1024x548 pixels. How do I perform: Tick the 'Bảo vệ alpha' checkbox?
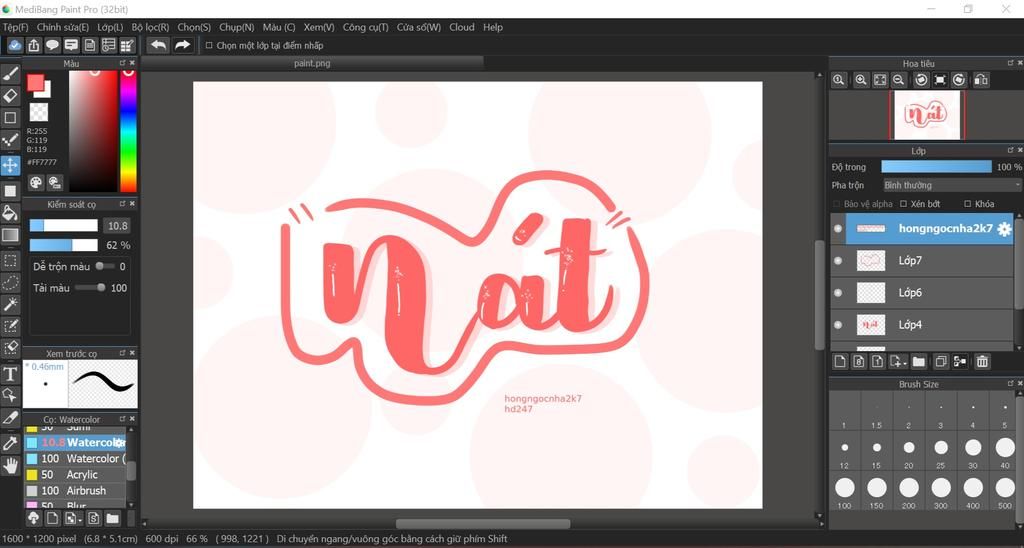pyautogui.click(x=837, y=204)
